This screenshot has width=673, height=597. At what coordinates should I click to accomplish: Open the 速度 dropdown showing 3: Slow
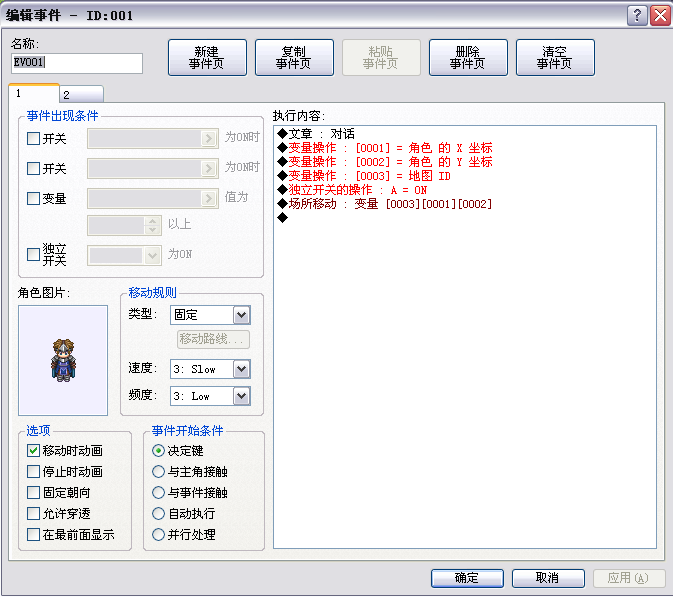pos(210,369)
